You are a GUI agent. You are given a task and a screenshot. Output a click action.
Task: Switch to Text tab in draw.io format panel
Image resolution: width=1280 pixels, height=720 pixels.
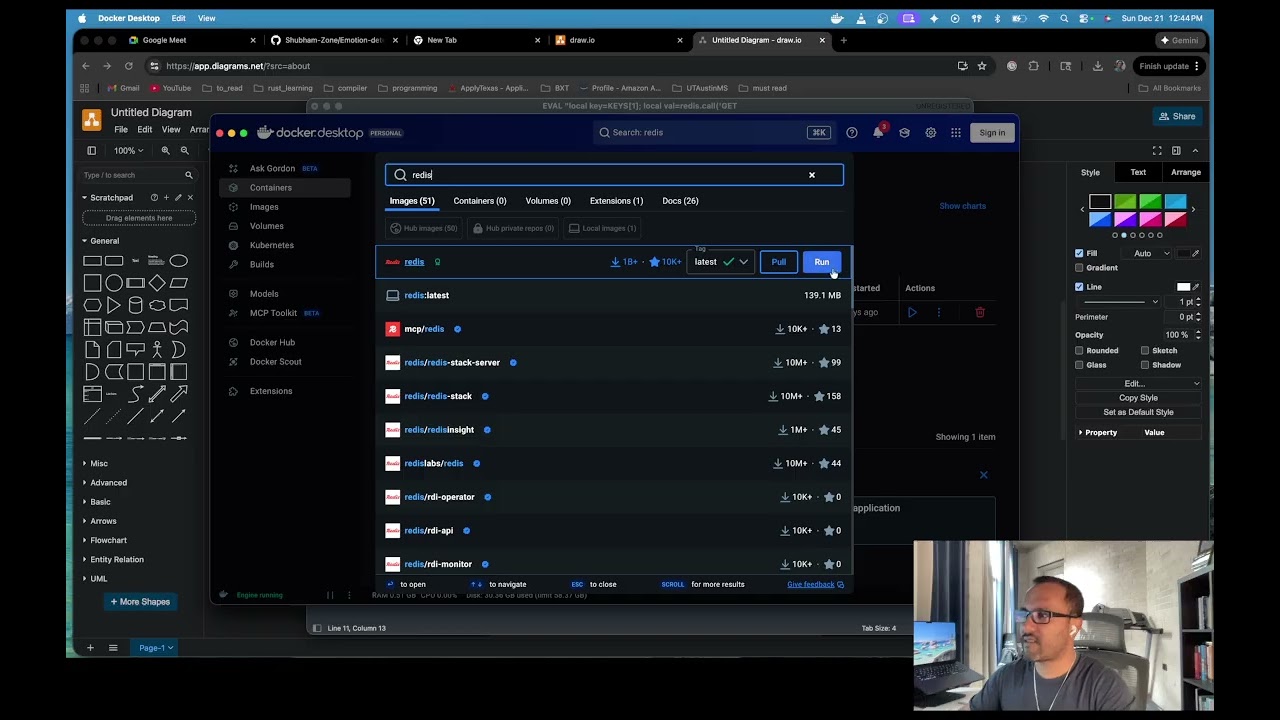pyautogui.click(x=1138, y=173)
